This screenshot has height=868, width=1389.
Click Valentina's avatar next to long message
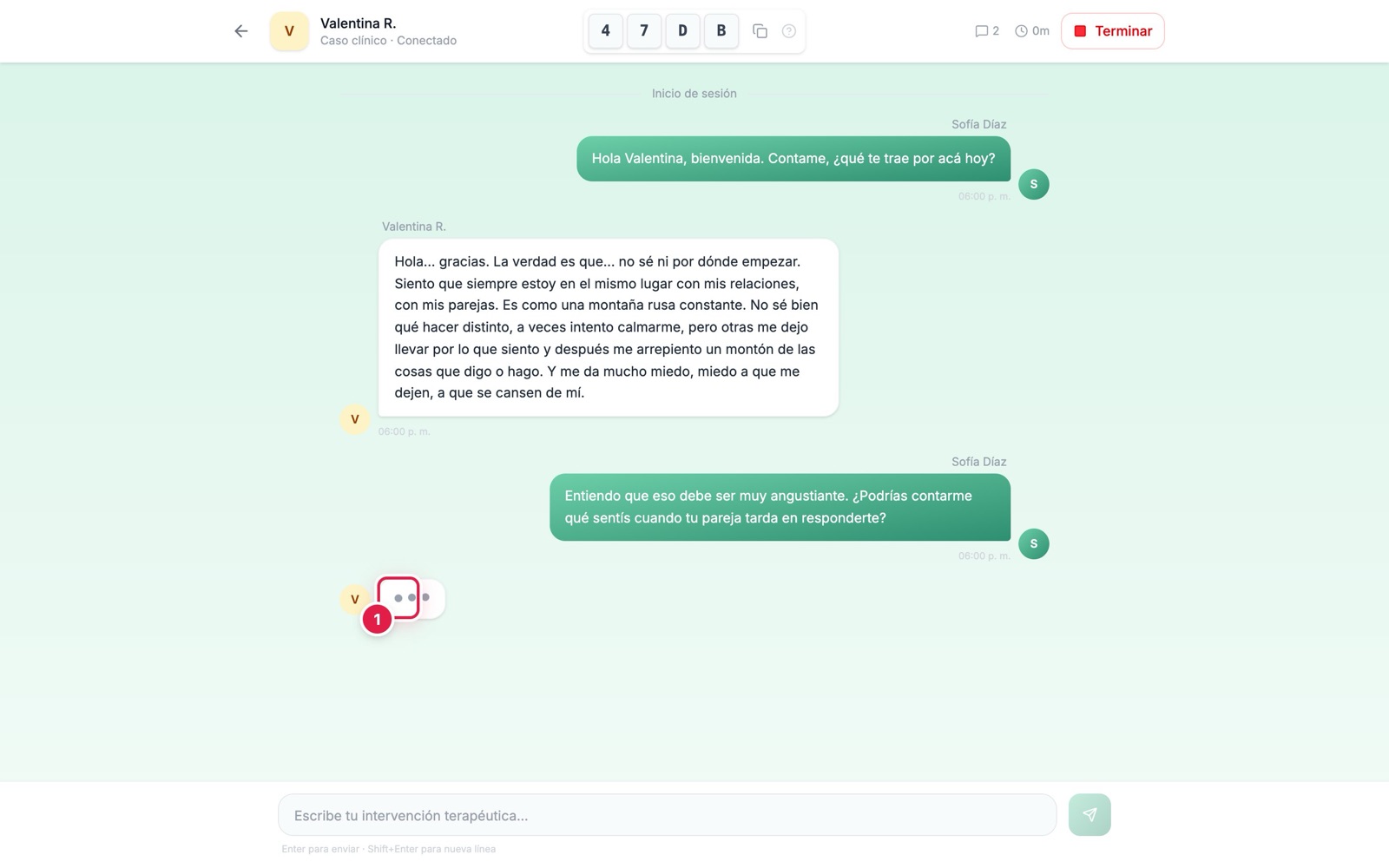point(354,419)
